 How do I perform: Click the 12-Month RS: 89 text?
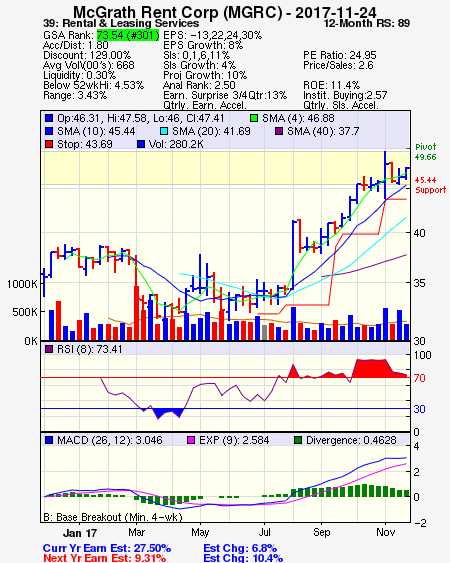pyautogui.click(x=367, y=23)
